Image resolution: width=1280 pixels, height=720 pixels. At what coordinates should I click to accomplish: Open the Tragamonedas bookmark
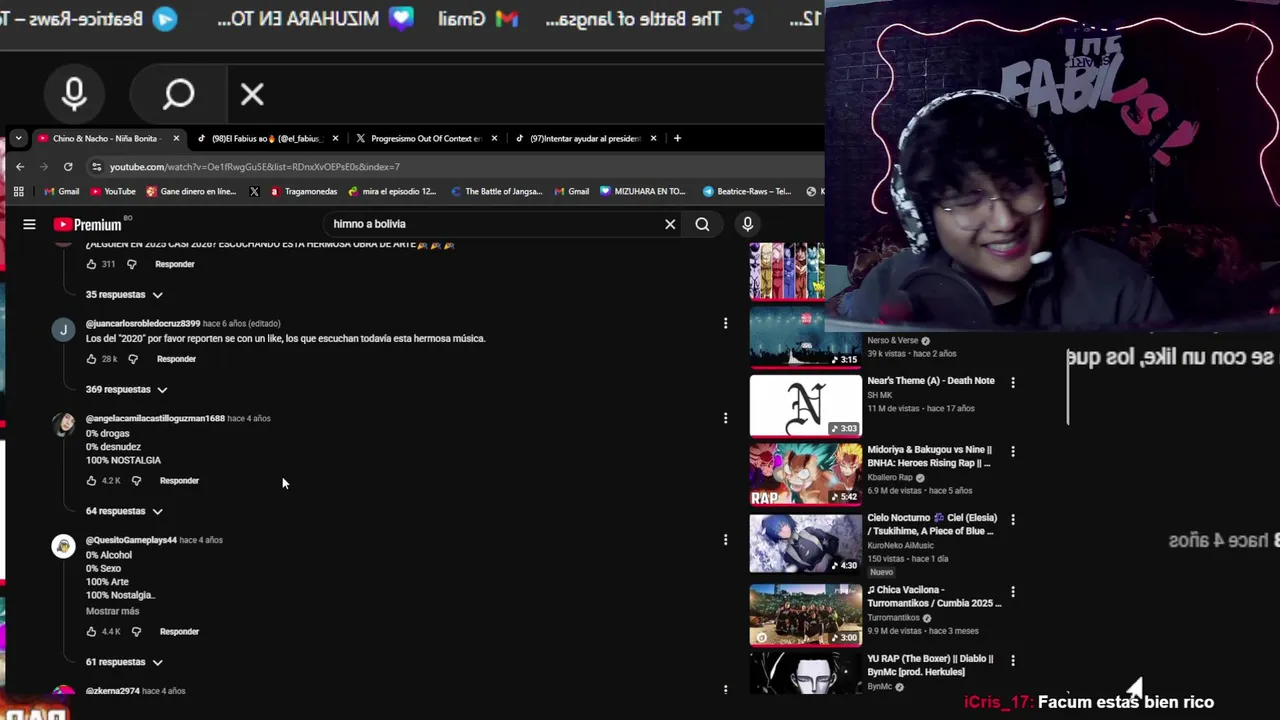click(x=303, y=191)
